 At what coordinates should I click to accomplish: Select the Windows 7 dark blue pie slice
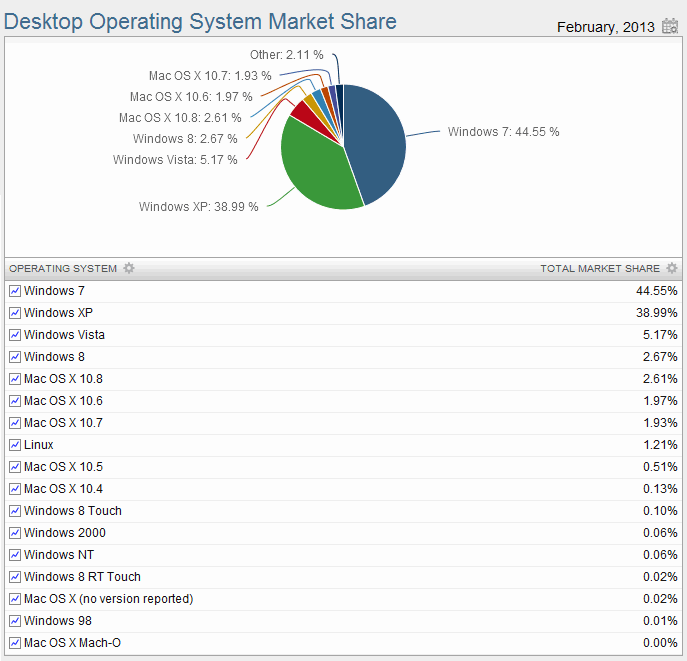(x=377, y=145)
